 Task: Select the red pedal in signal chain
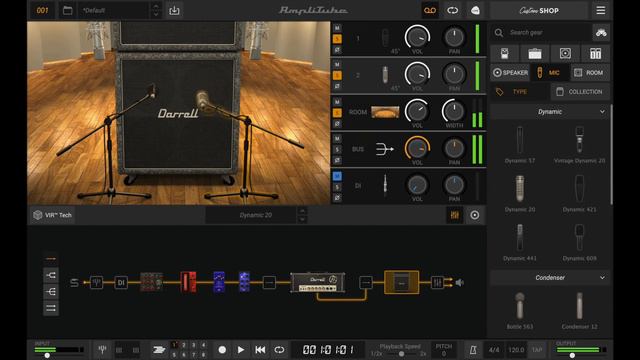[188, 282]
